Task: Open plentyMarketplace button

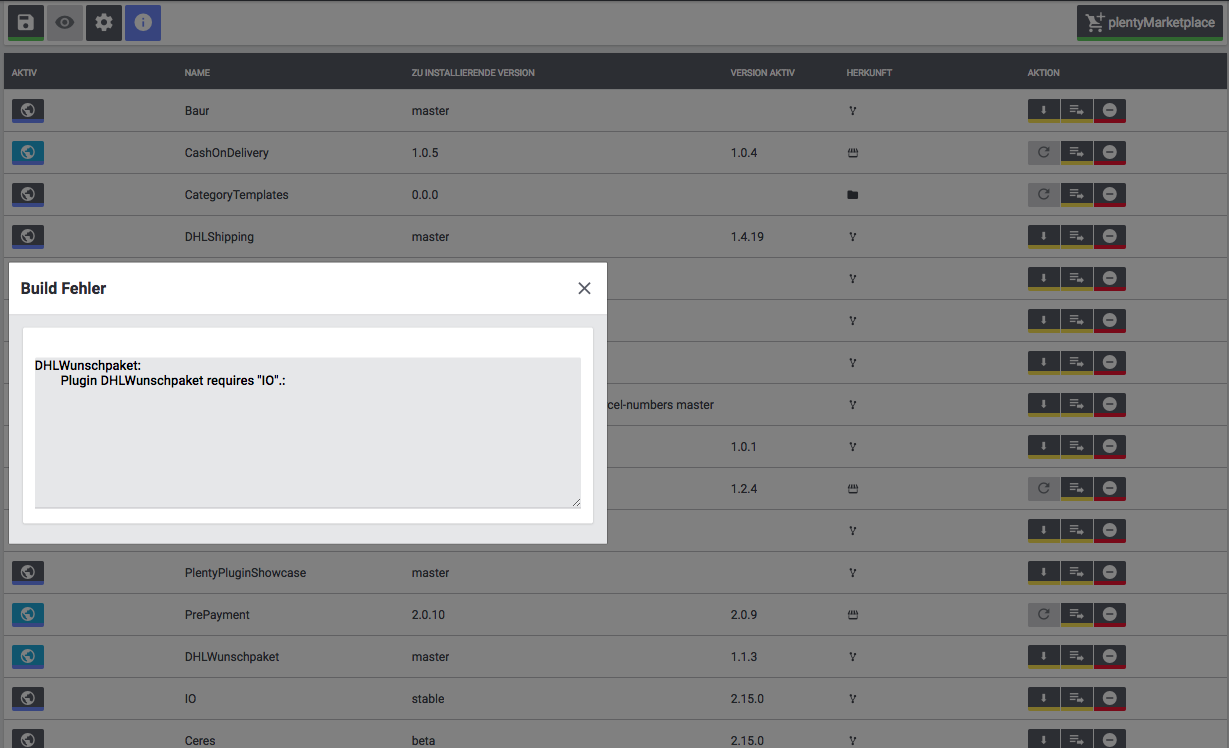Action: pos(1149,23)
